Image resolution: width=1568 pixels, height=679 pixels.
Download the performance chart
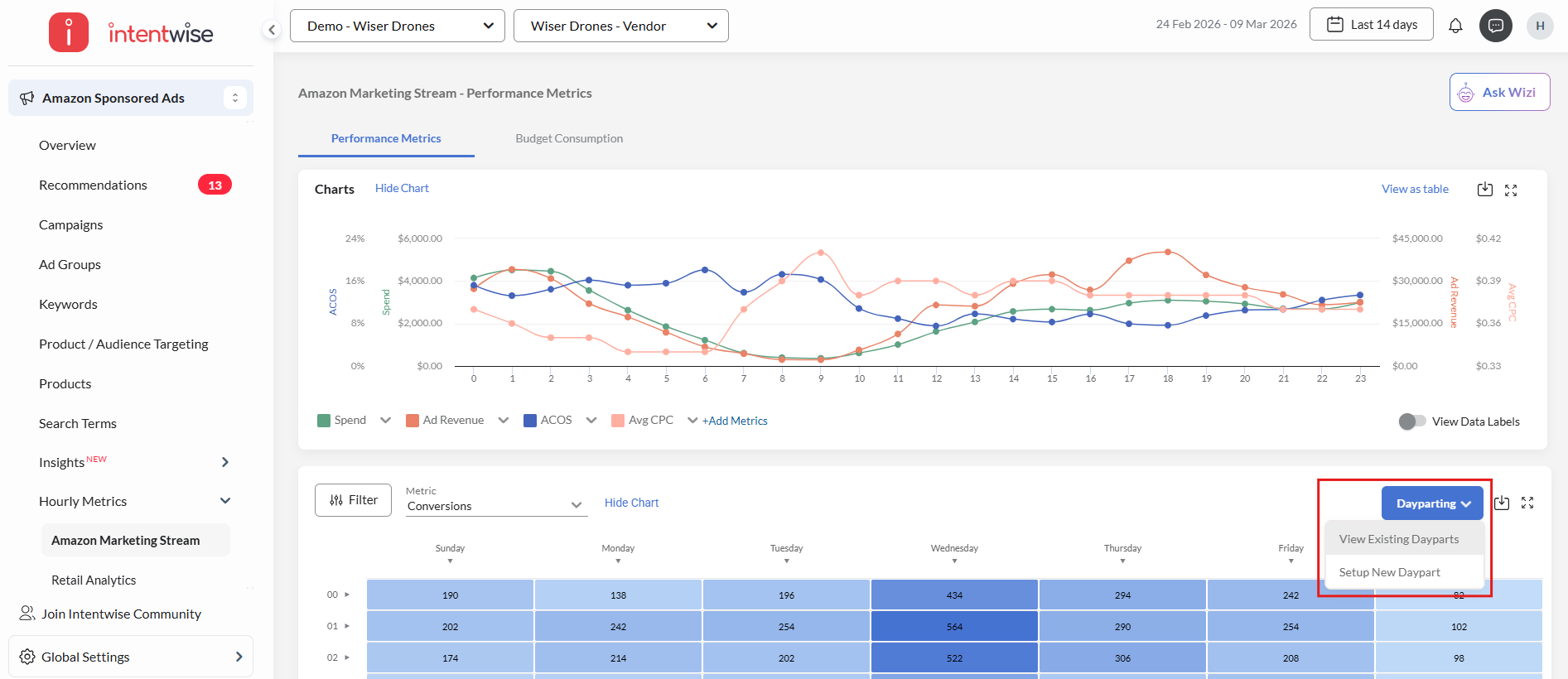pyautogui.click(x=1485, y=190)
